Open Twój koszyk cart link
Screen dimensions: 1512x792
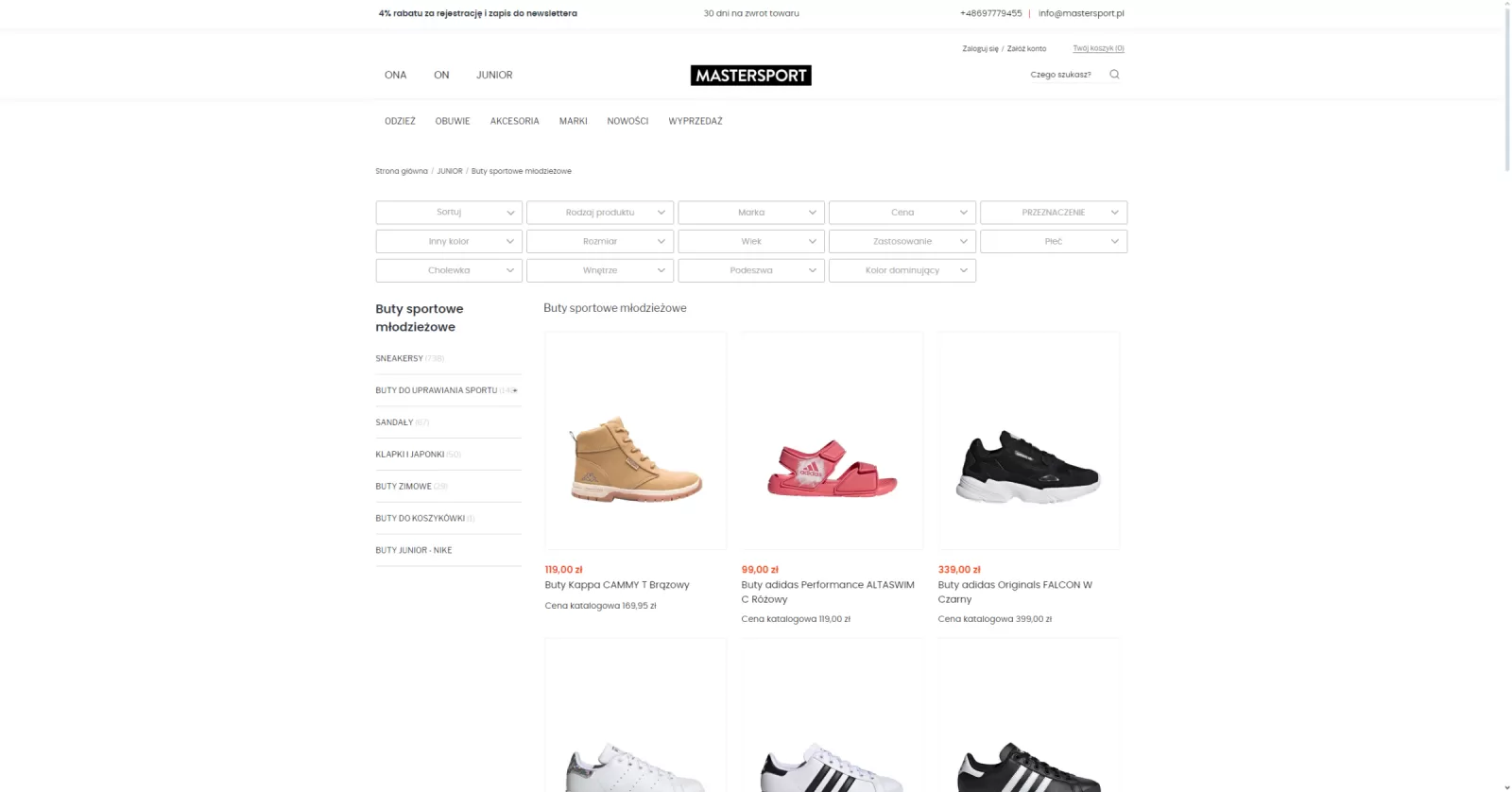point(1098,49)
